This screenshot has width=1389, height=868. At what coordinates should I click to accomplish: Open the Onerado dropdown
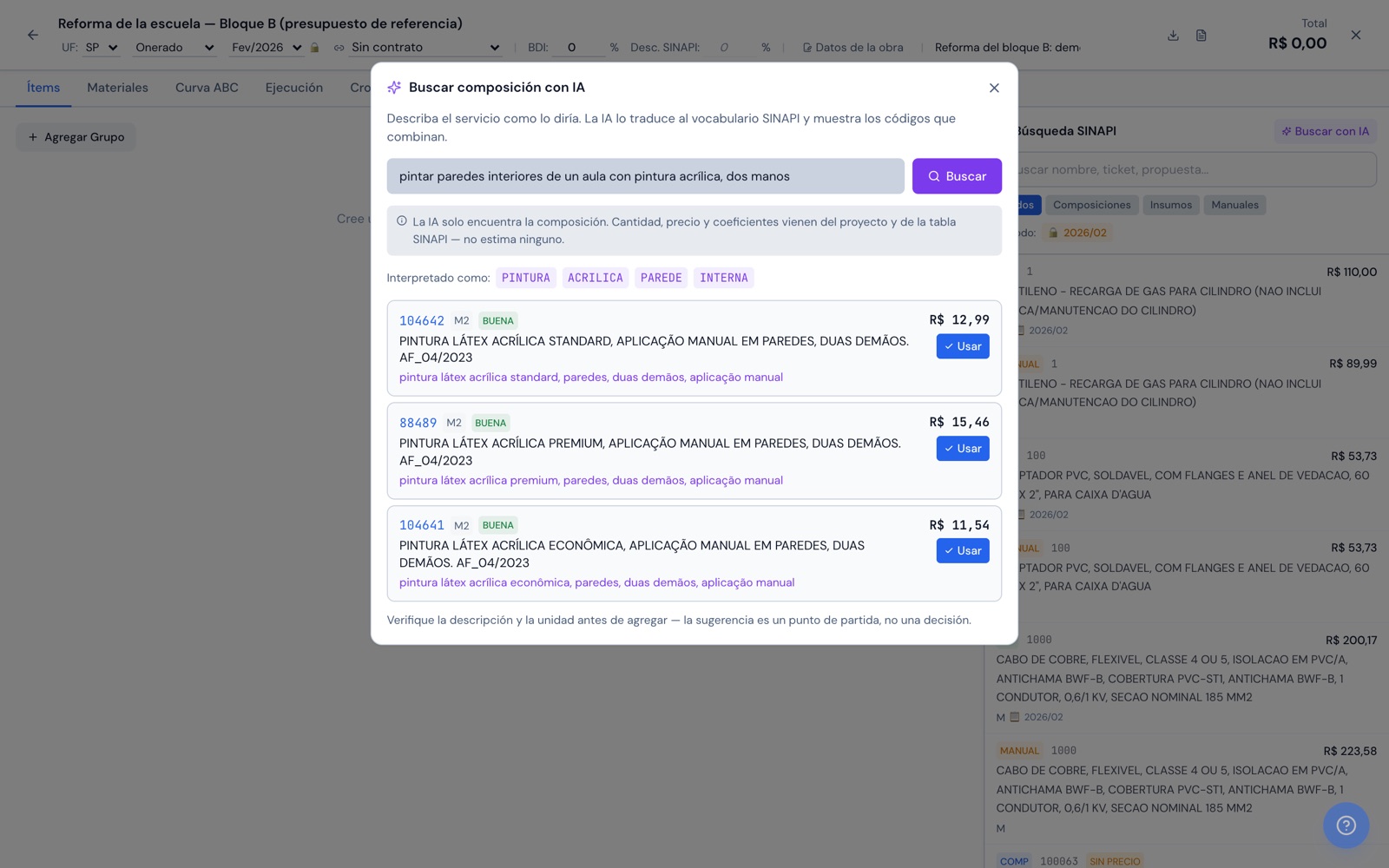pyautogui.click(x=174, y=48)
